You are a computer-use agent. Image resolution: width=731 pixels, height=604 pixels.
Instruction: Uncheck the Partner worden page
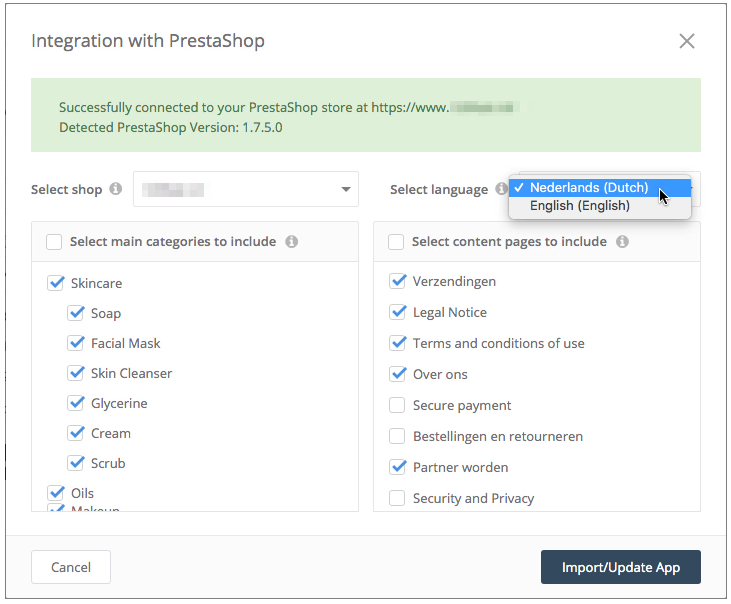point(397,467)
